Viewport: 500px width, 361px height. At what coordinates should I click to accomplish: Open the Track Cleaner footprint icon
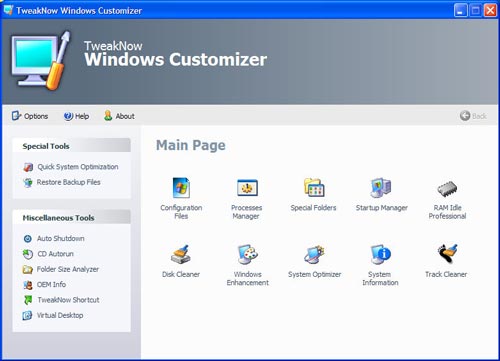pos(447,254)
